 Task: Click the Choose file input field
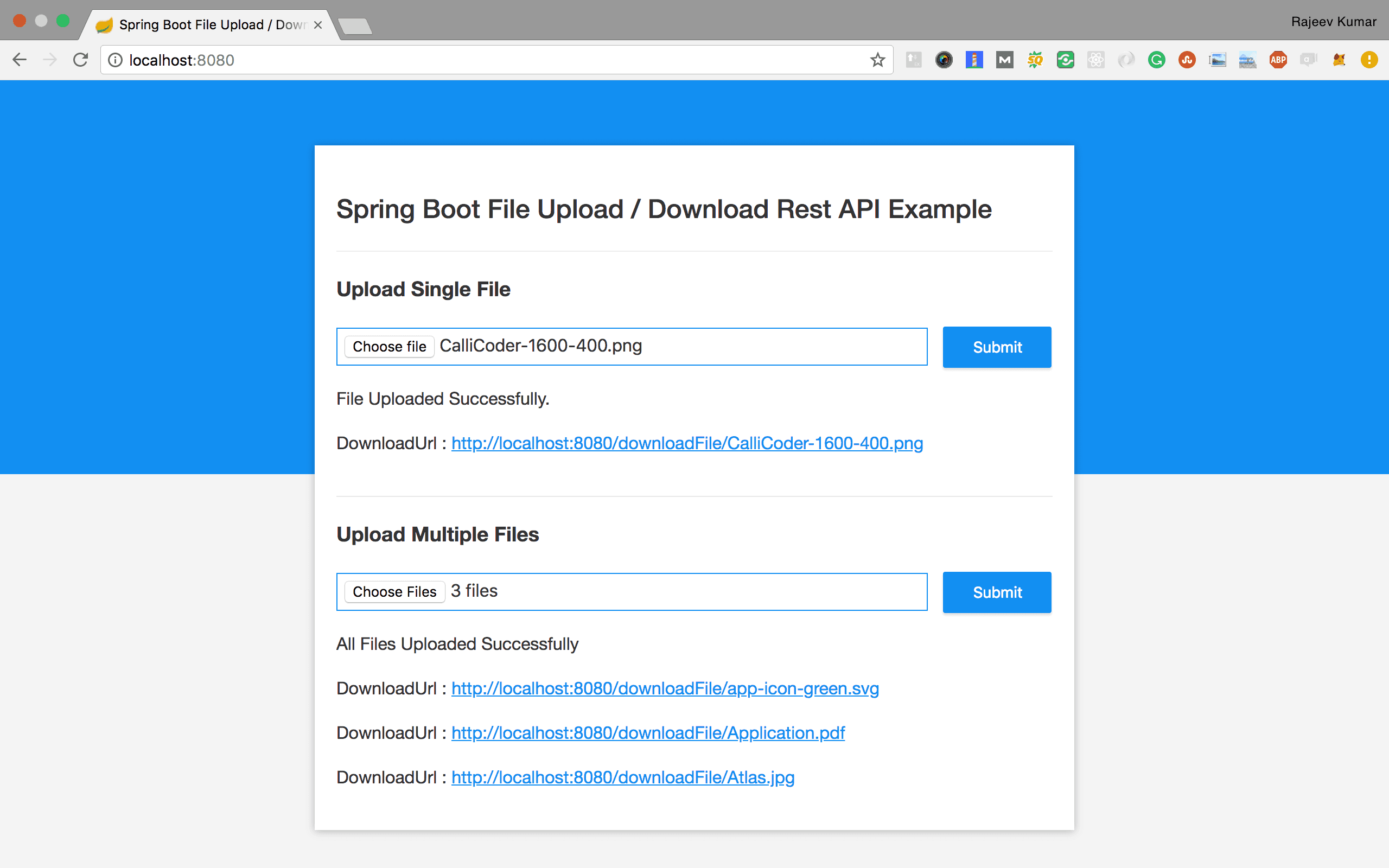390,346
